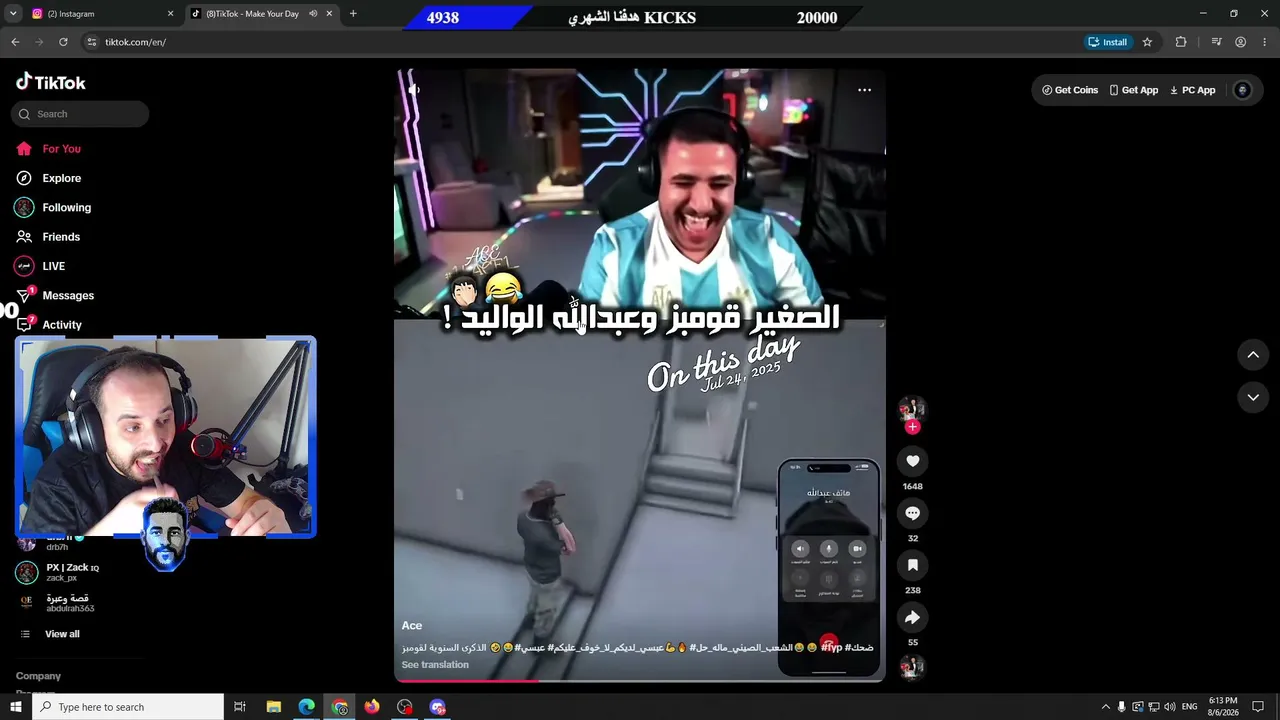Viewport: 1280px width, 720px height.
Task: Click the Company footer link
Action: coord(38,676)
